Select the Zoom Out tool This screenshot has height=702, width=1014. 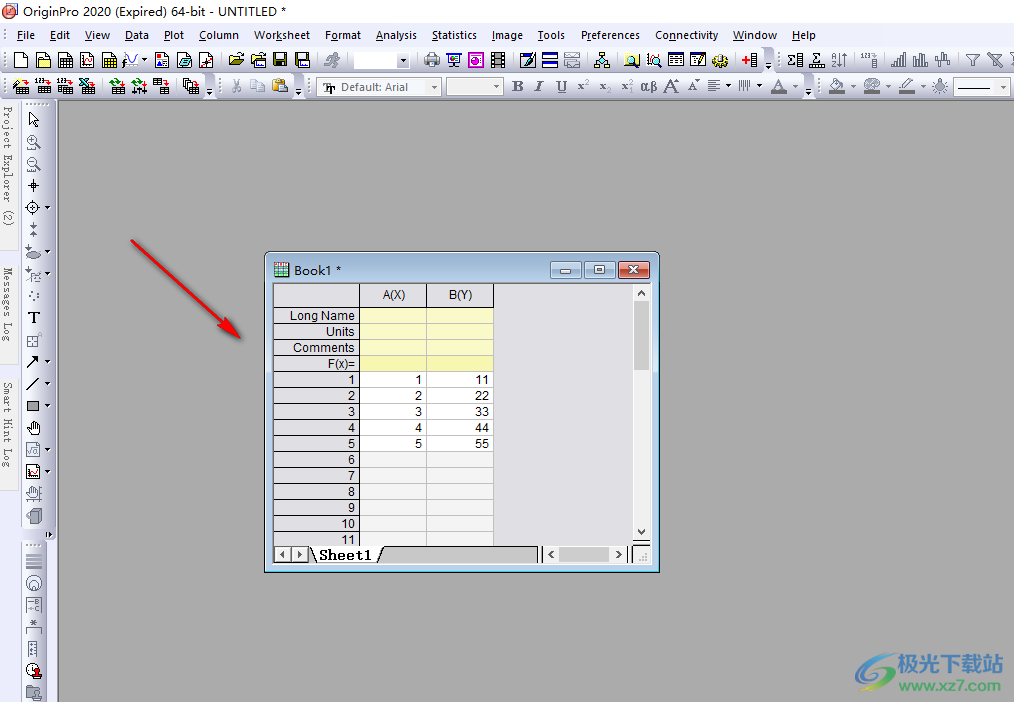34,164
